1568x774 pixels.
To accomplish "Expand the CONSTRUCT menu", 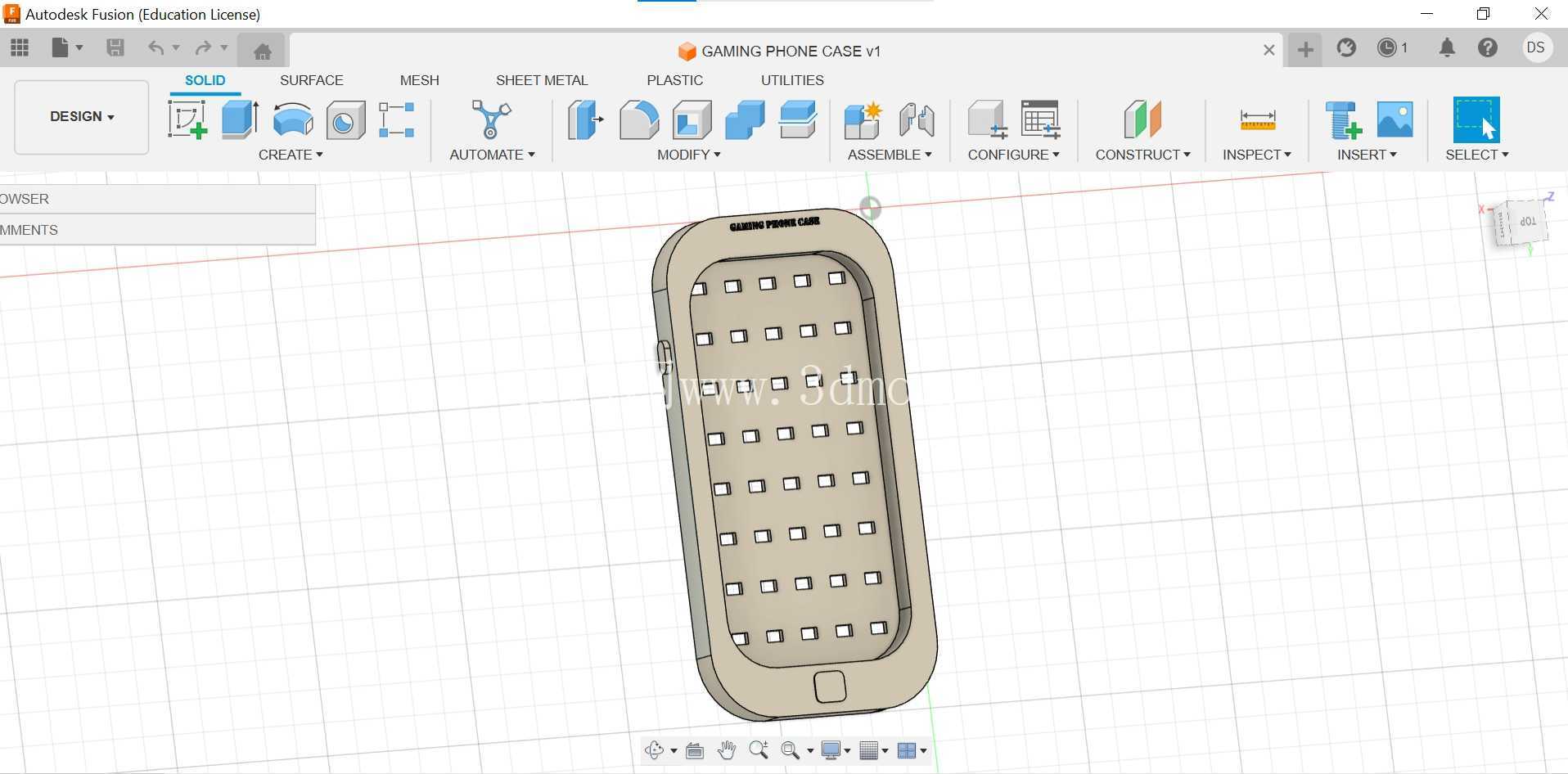I will click(1143, 155).
